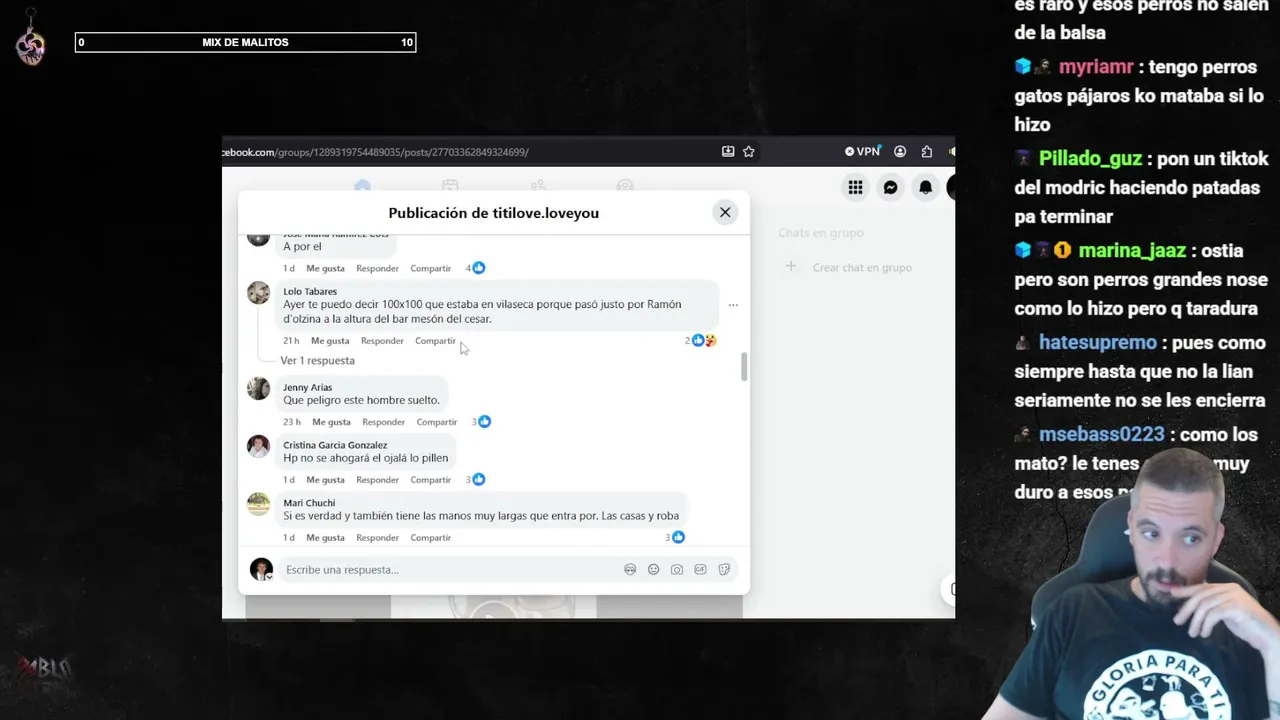This screenshot has width=1280, height=720.
Task: Bookmark this page with the star icon
Action: click(749, 152)
